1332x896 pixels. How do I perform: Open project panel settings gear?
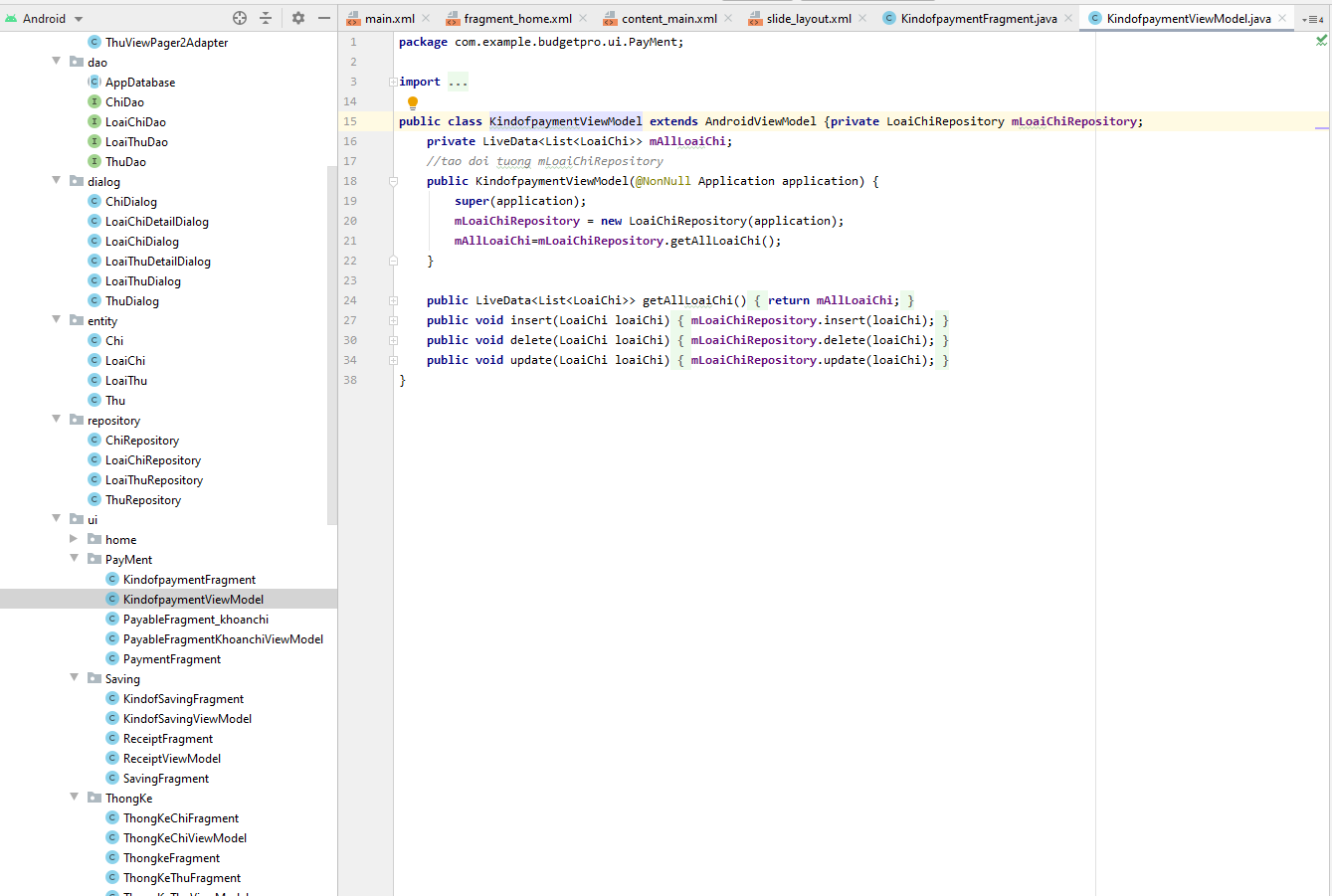pyautogui.click(x=298, y=18)
